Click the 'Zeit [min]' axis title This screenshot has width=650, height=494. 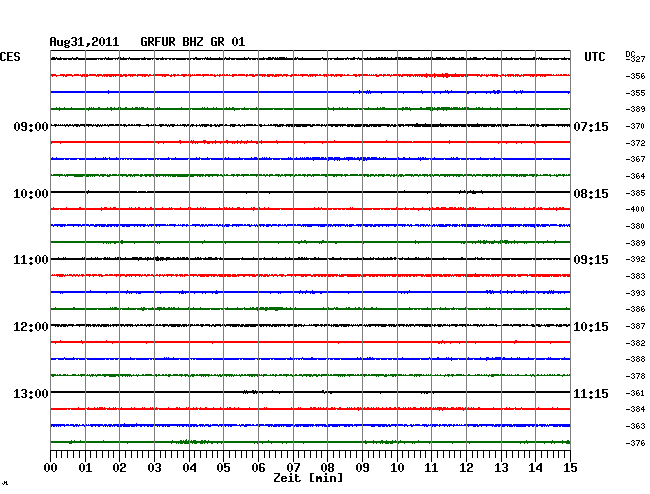point(308,478)
